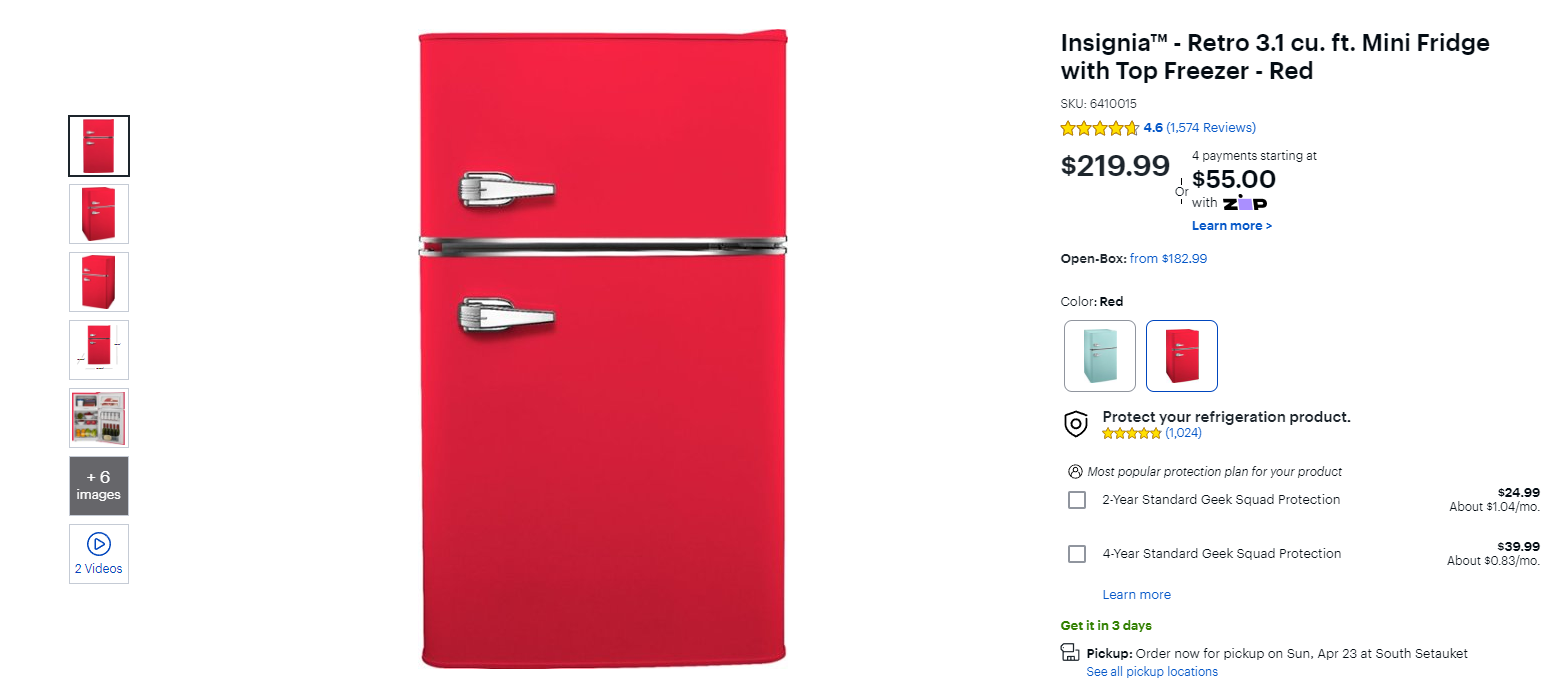Click the shield protection icon

pos(1075,424)
